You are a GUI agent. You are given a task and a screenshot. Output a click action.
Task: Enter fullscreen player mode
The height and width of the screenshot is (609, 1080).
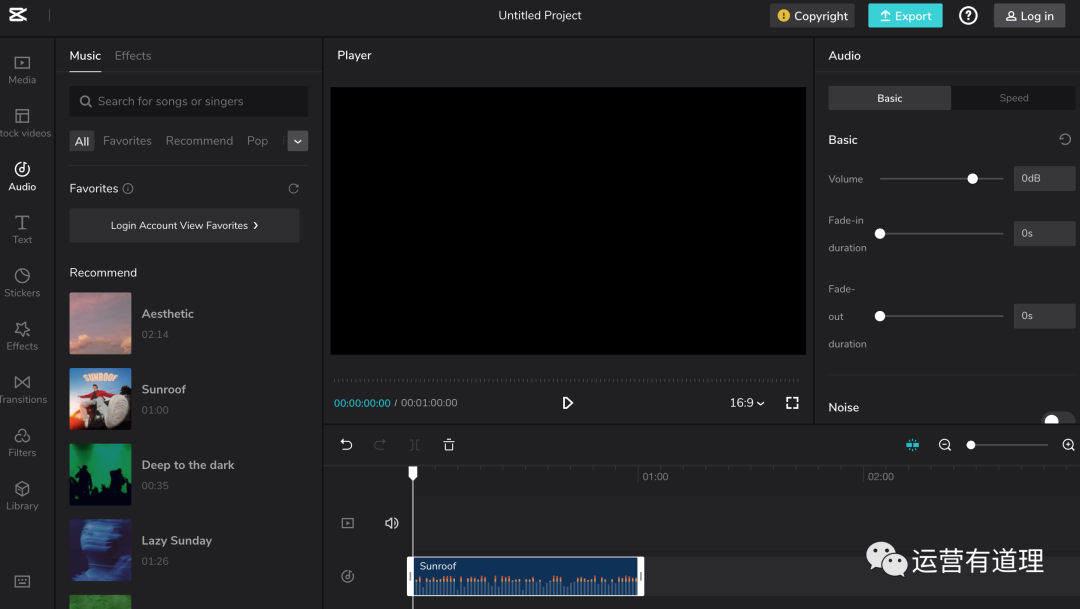coord(792,403)
